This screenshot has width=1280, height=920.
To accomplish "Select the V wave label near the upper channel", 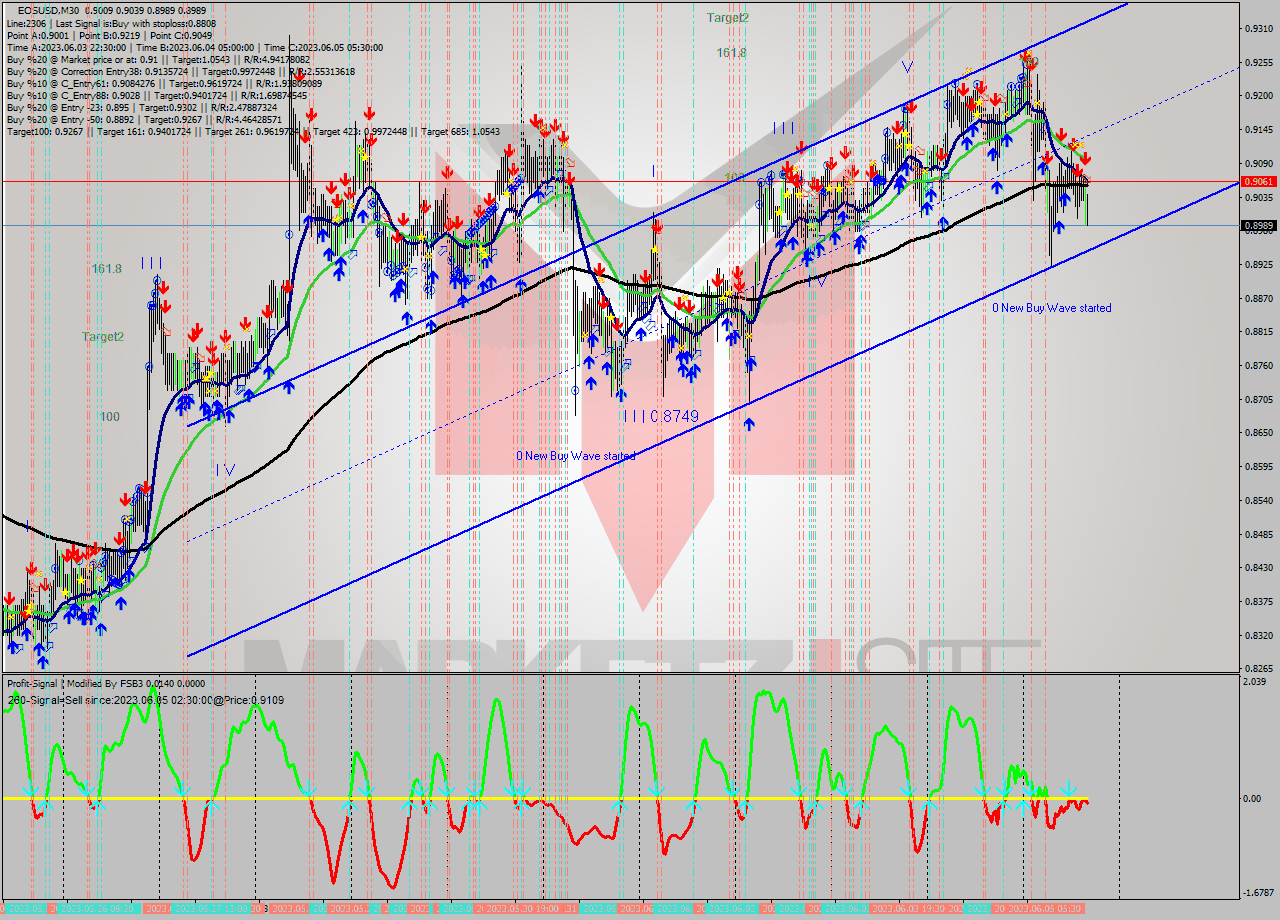I will pyautogui.click(x=906, y=67).
